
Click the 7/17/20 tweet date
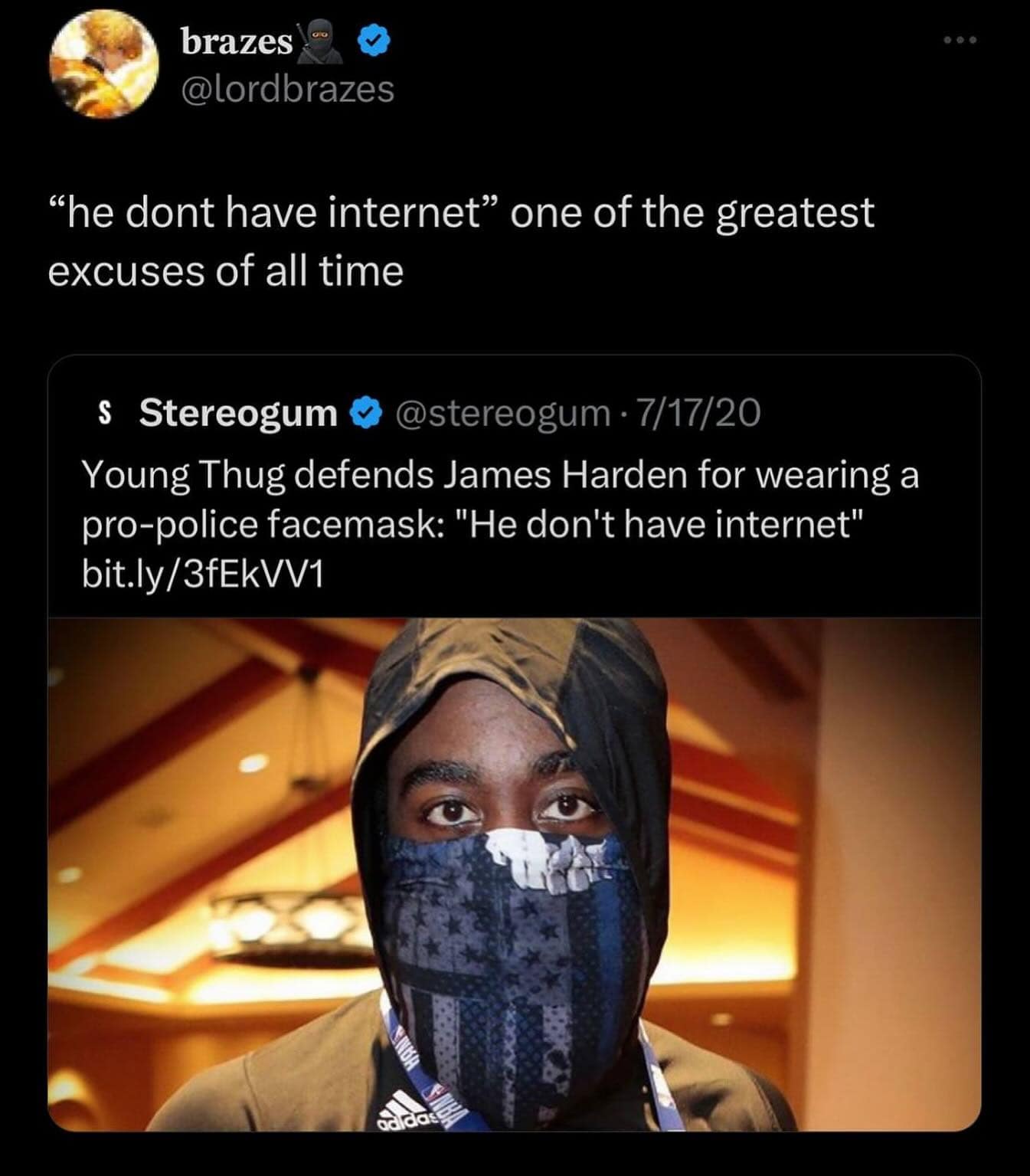(x=698, y=414)
